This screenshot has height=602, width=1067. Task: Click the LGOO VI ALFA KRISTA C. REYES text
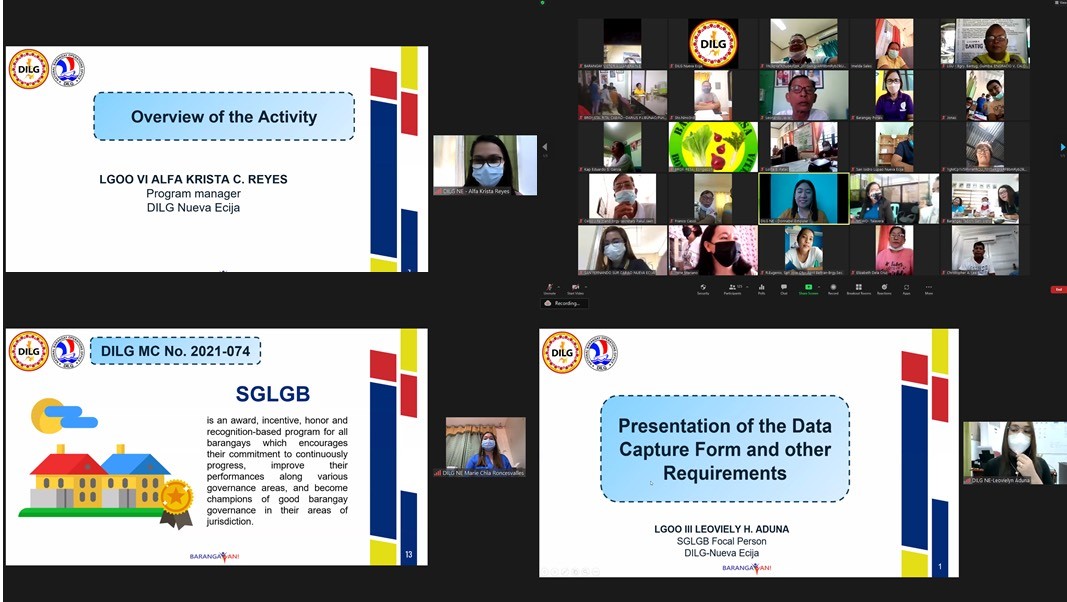coord(193,180)
